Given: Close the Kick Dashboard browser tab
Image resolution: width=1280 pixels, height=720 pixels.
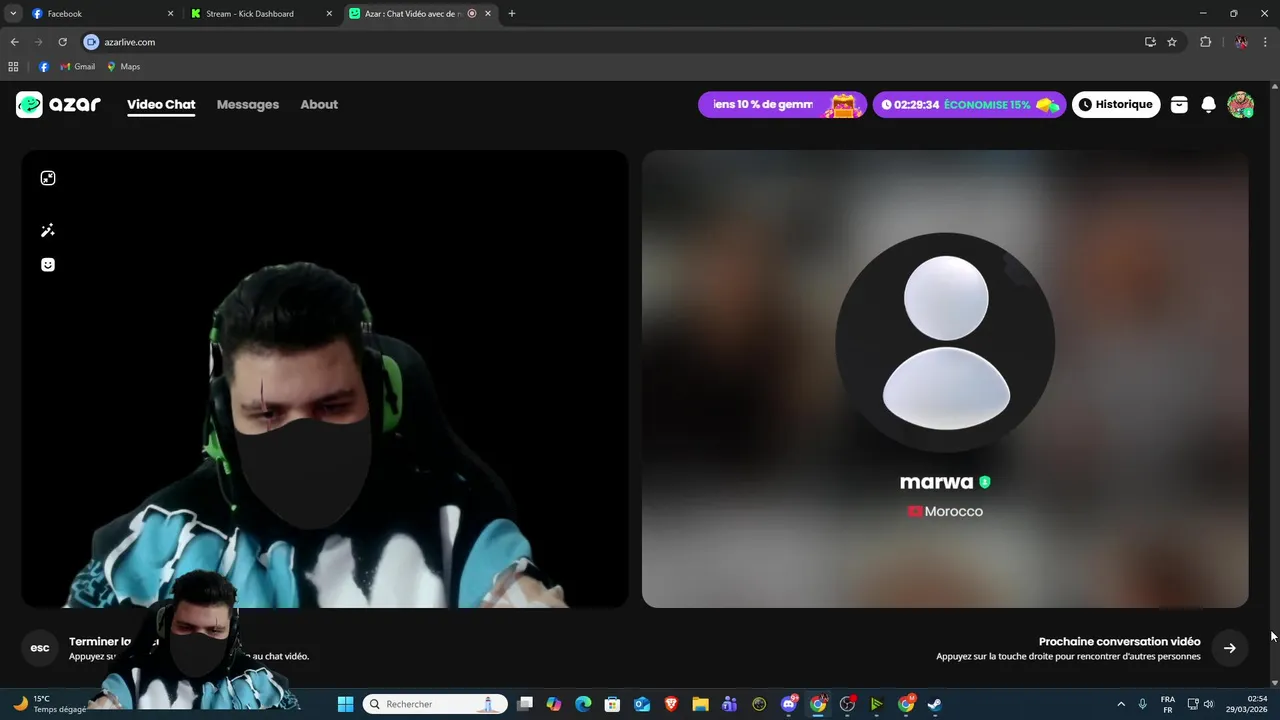Looking at the screenshot, I should point(329,14).
